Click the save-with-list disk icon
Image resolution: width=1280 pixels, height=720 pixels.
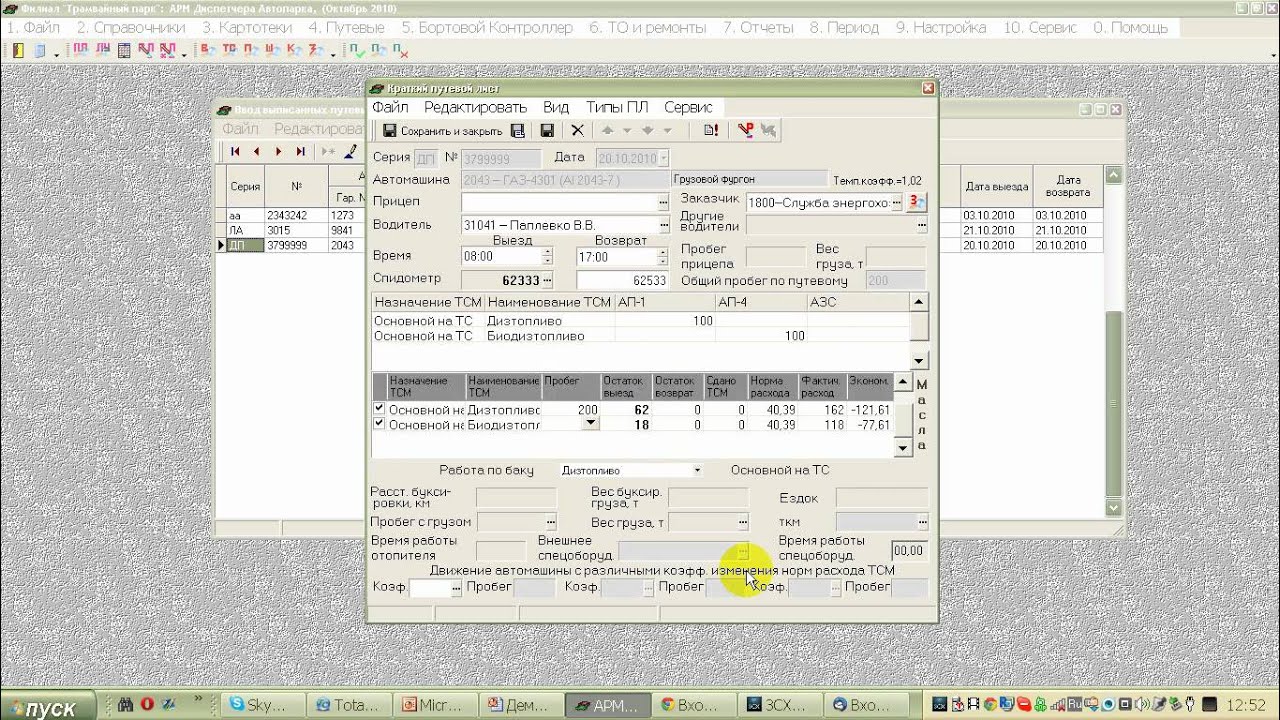click(518, 131)
